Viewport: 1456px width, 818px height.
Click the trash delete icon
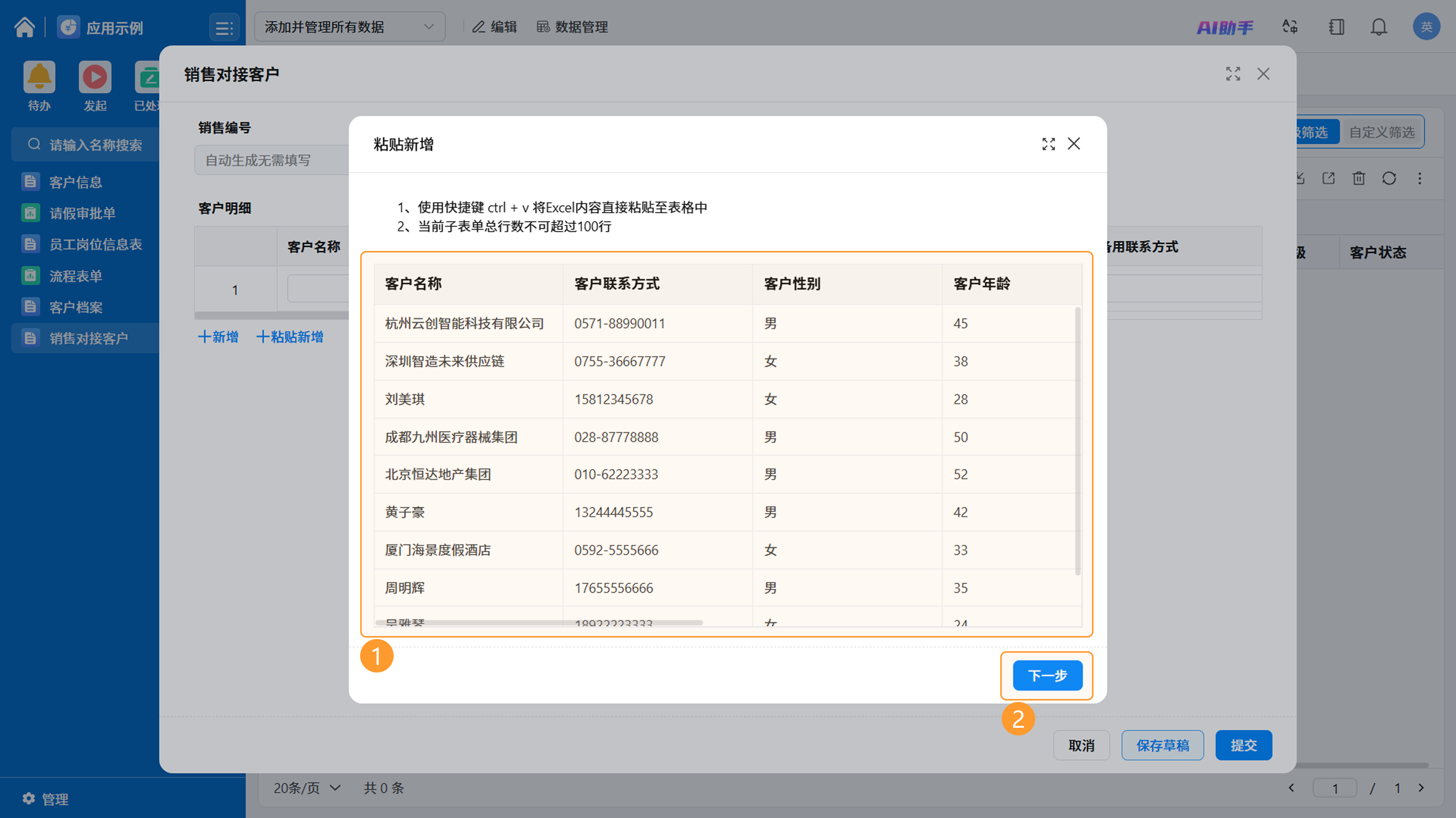[x=1359, y=179]
